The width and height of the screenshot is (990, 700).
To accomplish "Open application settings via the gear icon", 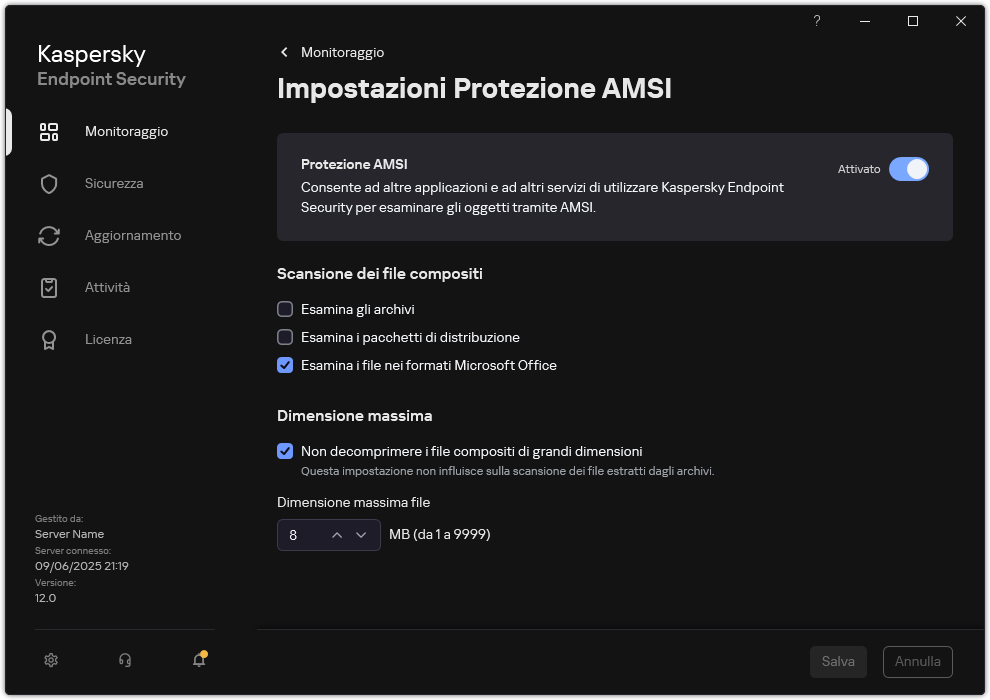I will click(51, 660).
